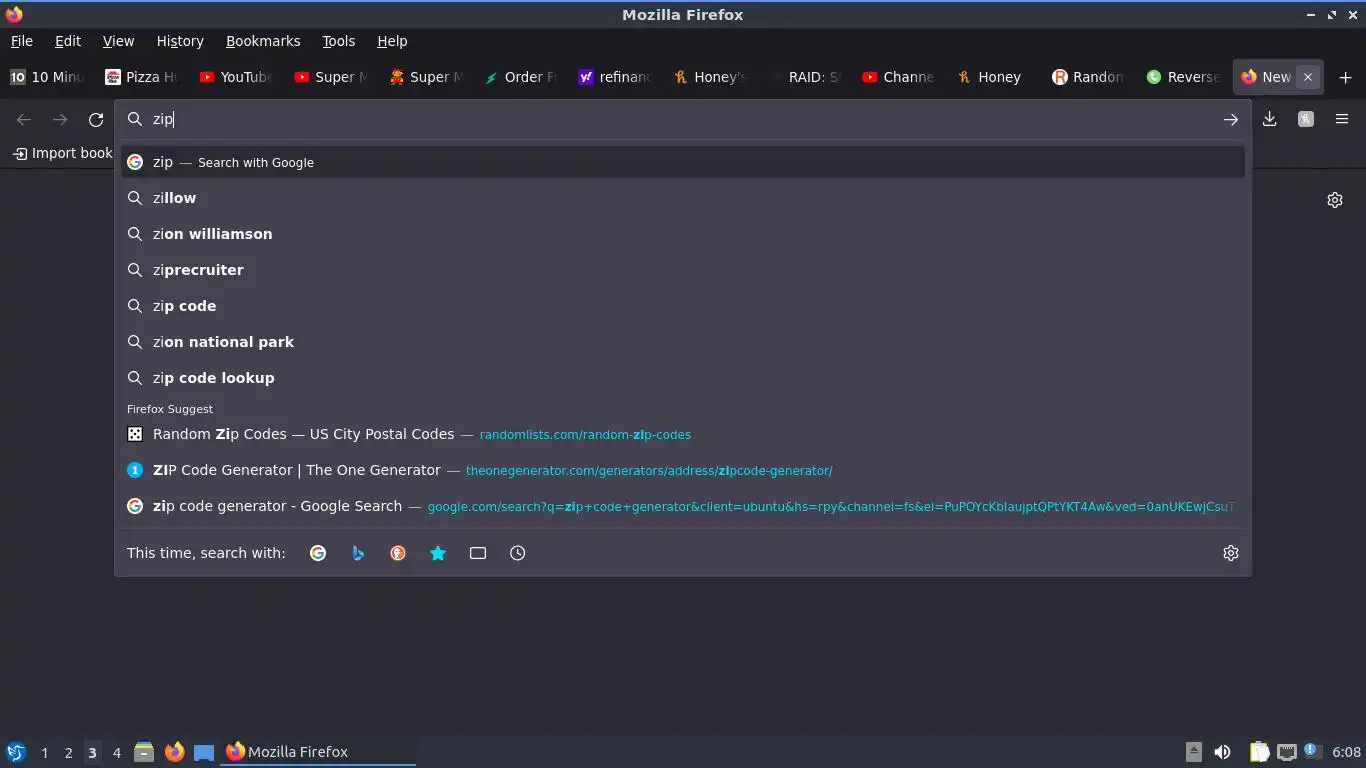Open the View menu

(x=118, y=41)
